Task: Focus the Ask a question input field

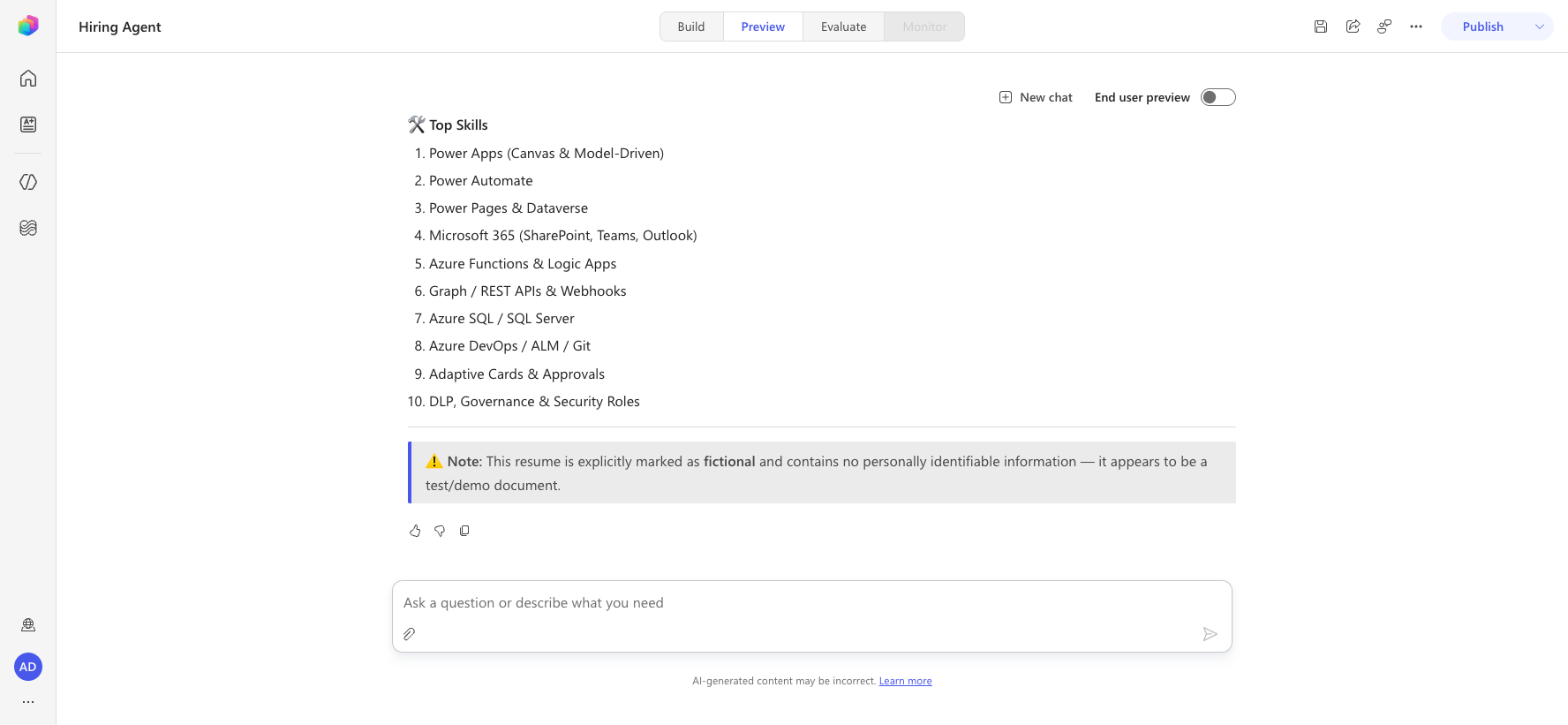Action: (812, 603)
